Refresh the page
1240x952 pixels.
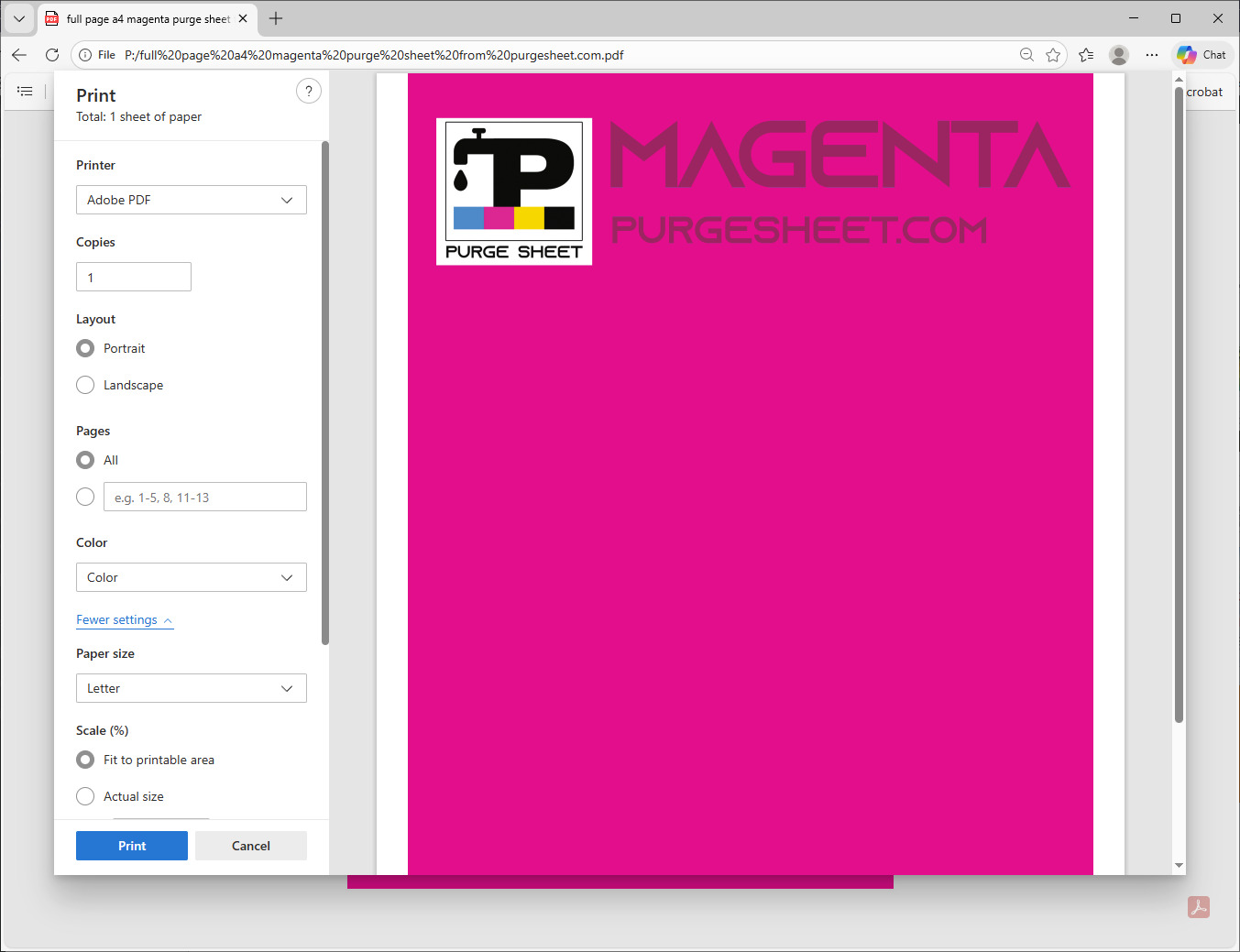pos(52,55)
